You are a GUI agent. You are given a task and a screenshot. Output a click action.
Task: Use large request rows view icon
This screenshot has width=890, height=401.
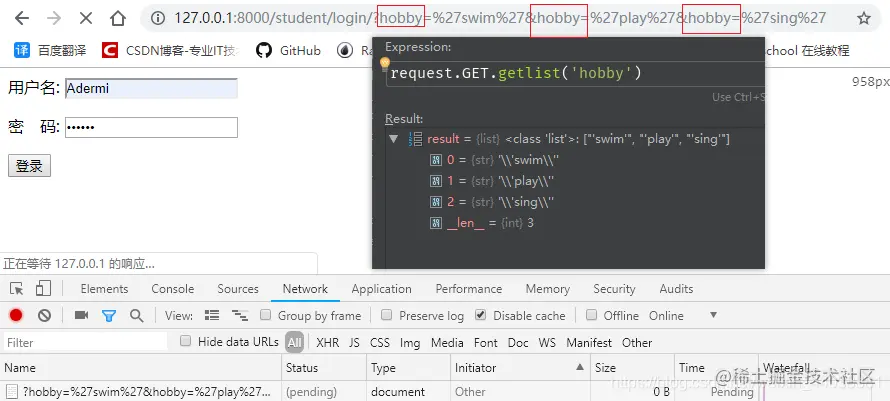(x=212, y=315)
